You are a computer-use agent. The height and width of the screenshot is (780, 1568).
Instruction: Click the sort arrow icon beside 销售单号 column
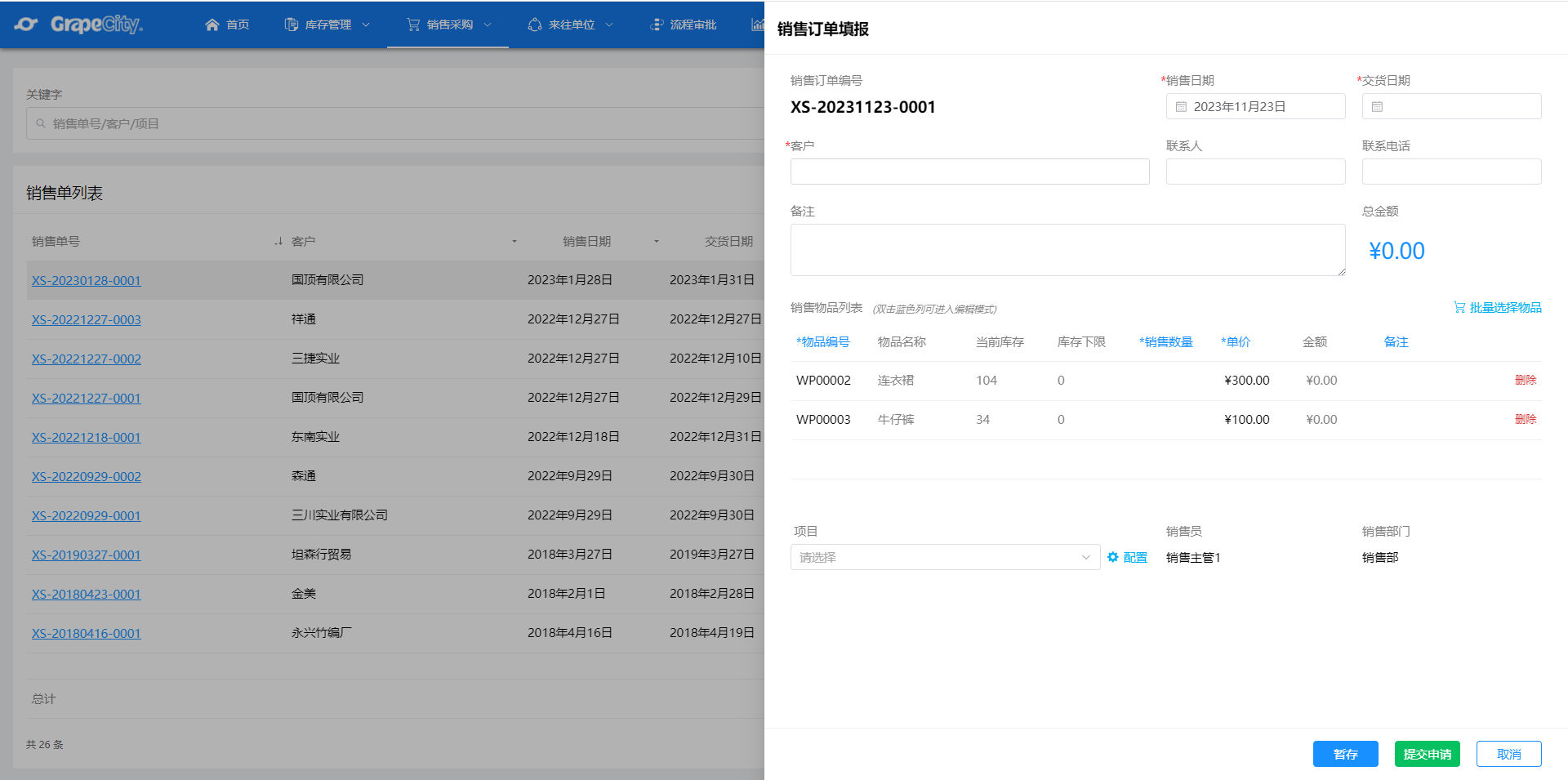click(278, 241)
